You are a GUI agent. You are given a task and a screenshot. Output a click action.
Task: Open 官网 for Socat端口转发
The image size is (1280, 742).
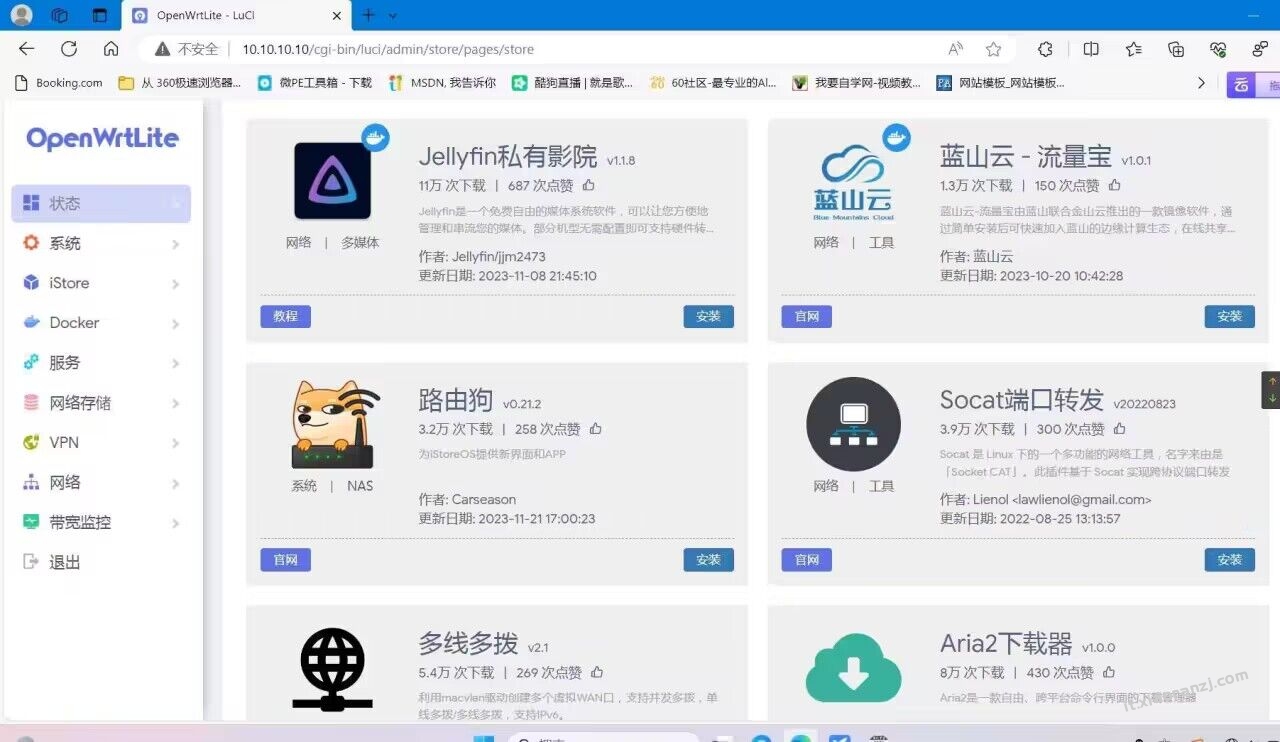point(807,560)
